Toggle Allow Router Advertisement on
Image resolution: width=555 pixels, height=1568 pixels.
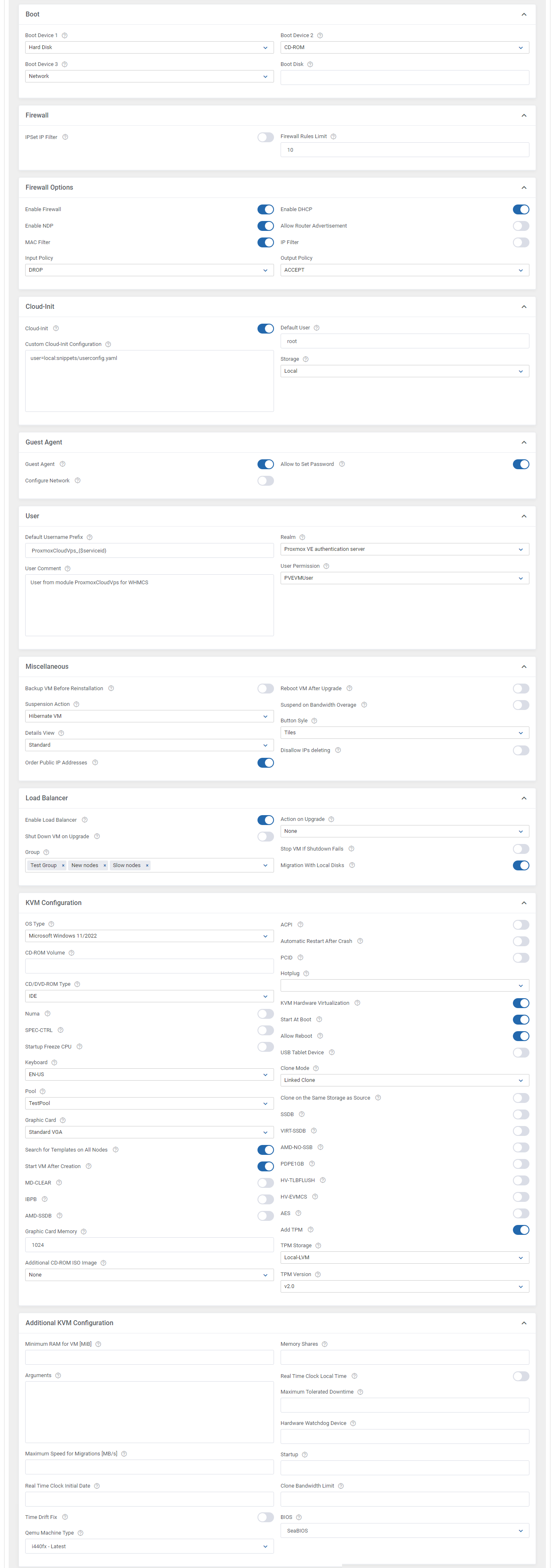(521, 226)
